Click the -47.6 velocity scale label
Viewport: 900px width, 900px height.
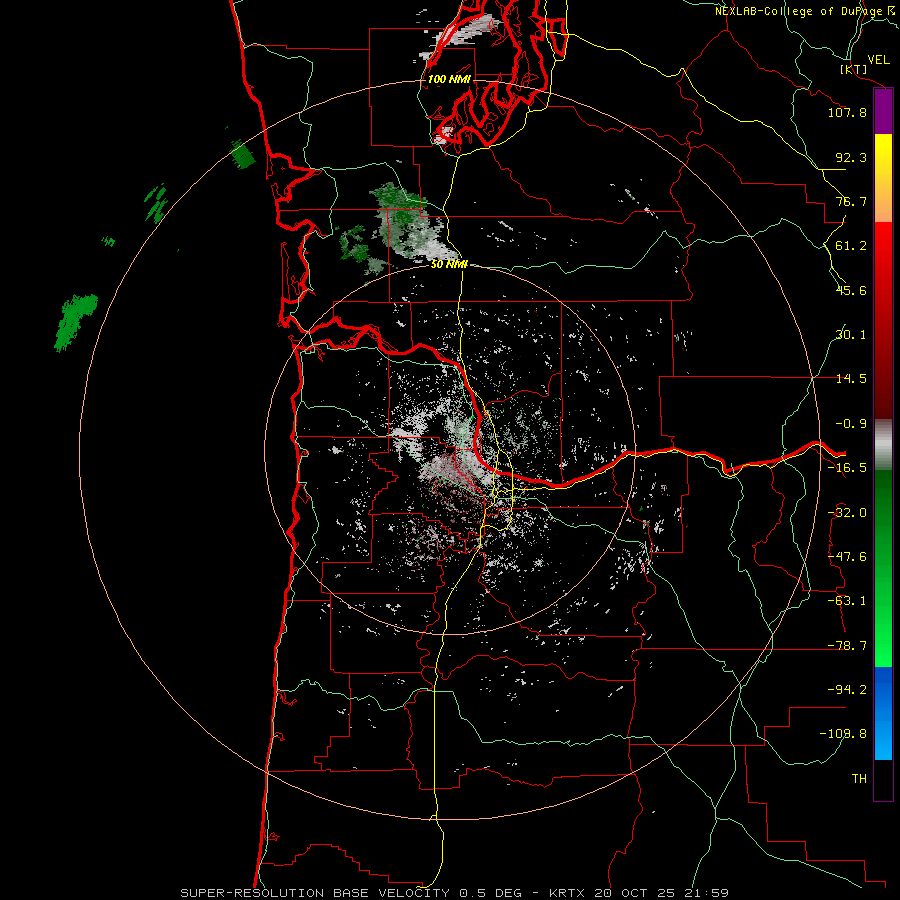pos(847,557)
